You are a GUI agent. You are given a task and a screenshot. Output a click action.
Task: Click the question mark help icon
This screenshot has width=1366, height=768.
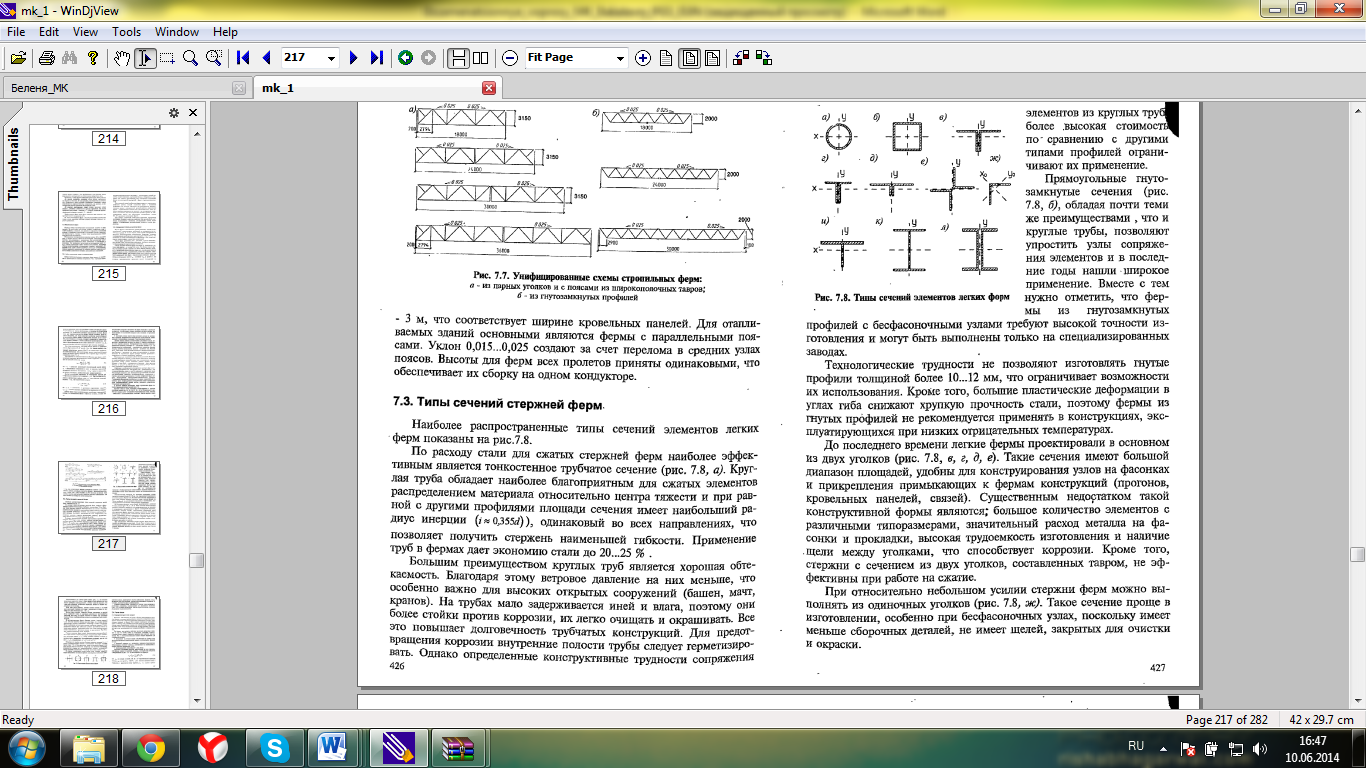tap(93, 58)
